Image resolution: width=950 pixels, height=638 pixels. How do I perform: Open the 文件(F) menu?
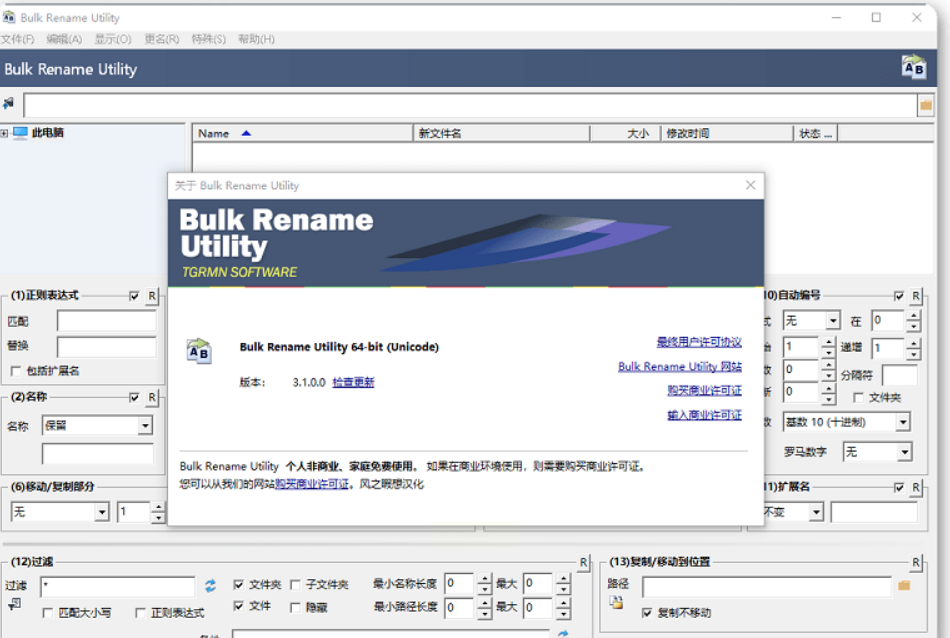(17, 39)
